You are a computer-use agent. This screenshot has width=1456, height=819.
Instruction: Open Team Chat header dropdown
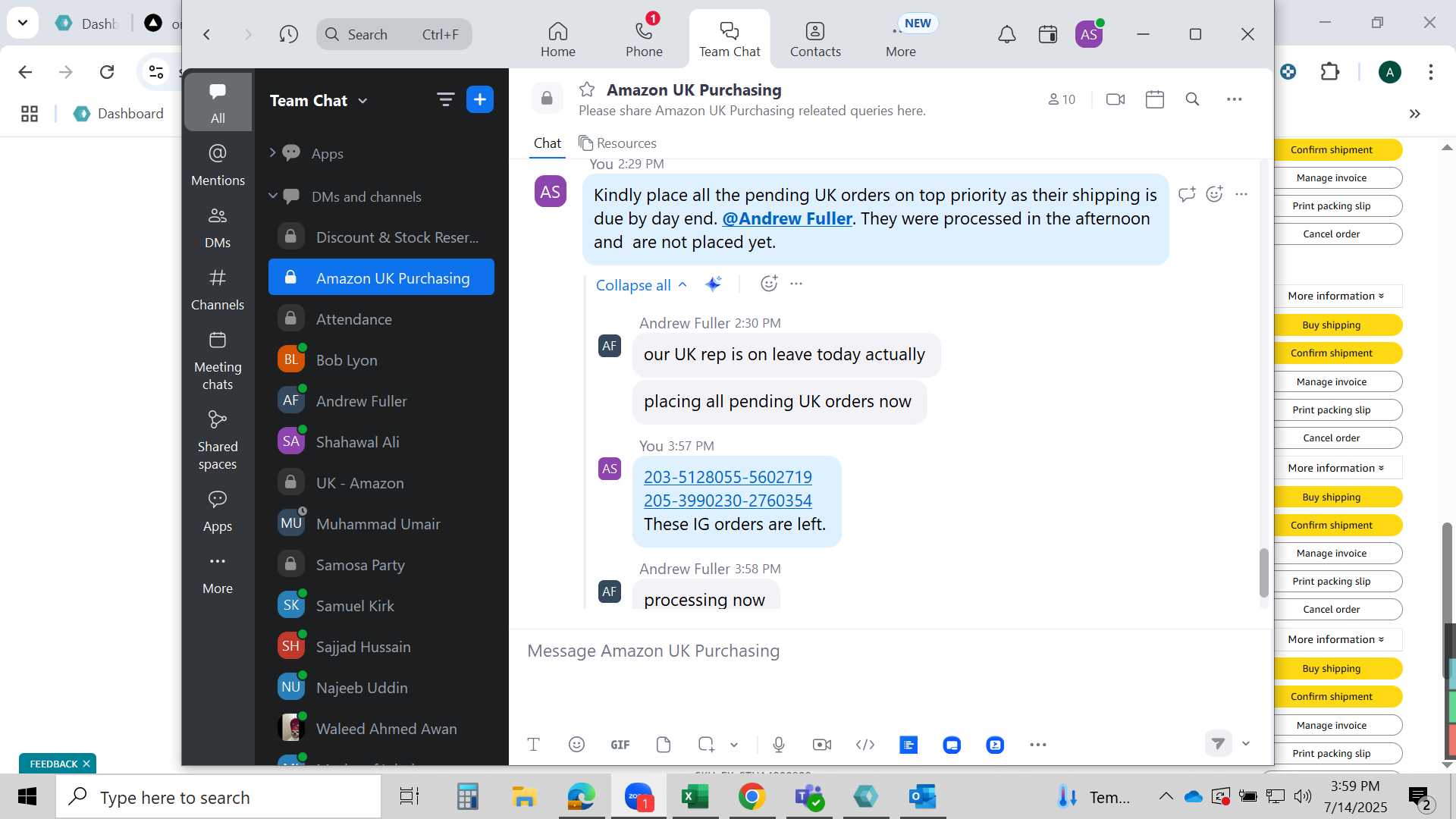[318, 100]
